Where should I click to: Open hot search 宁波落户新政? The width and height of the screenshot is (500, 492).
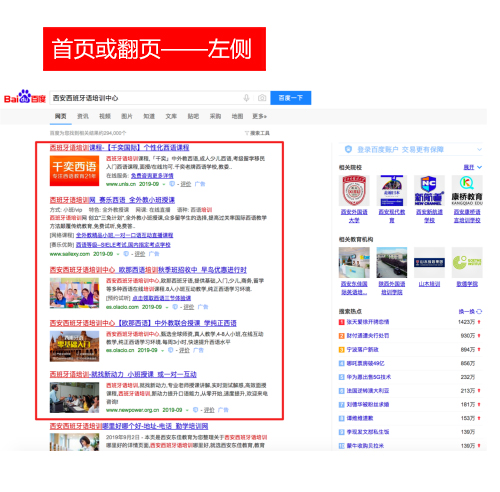pyautogui.click(x=362, y=349)
